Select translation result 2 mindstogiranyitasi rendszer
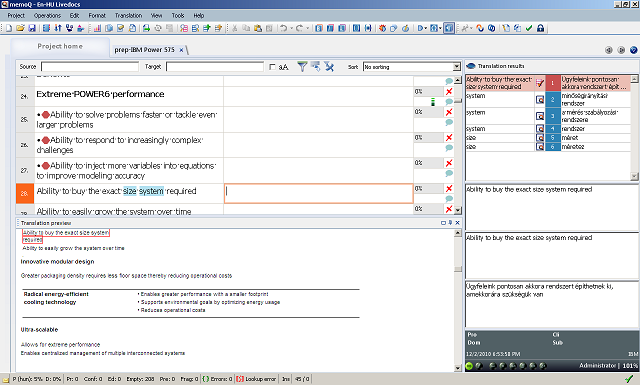640x385 pixels. point(548,99)
